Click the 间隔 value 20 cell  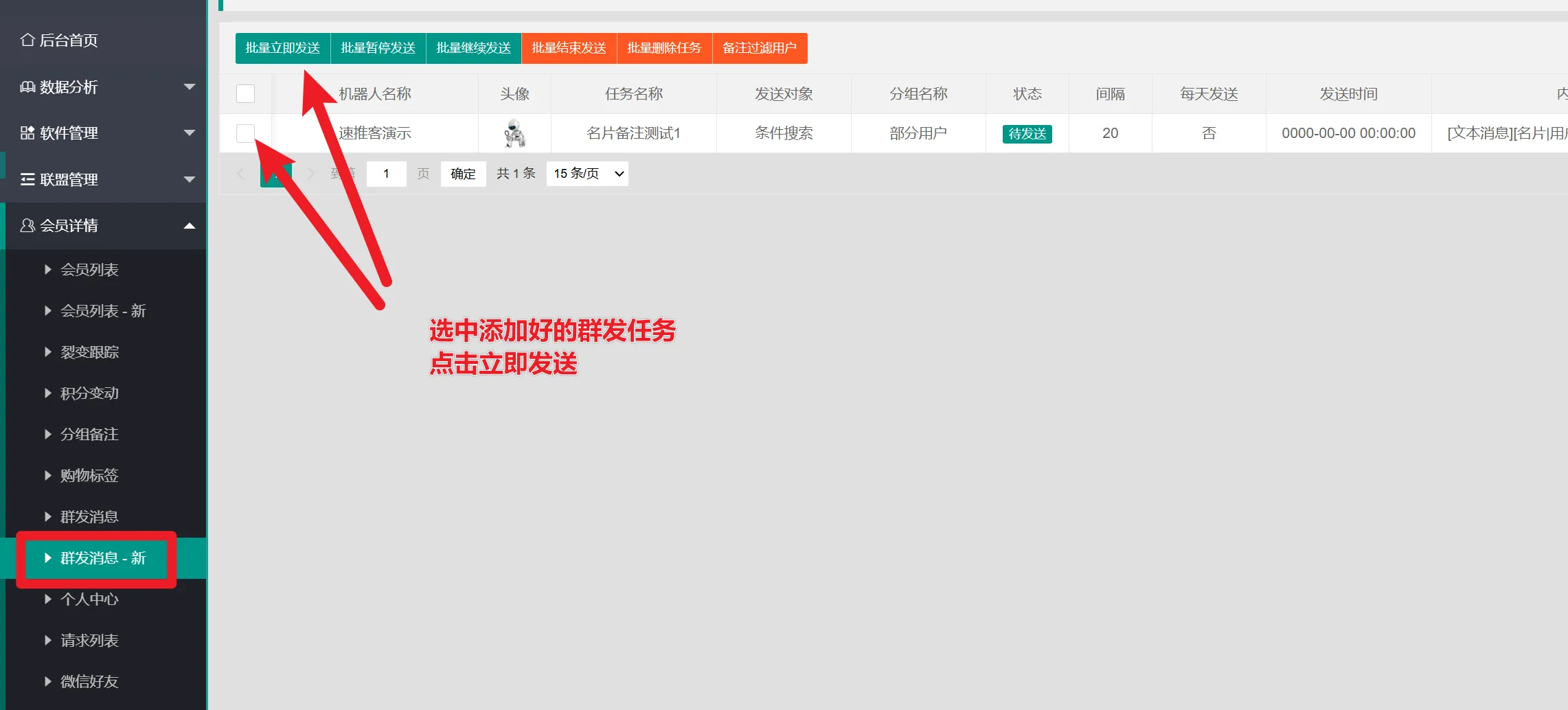pyautogui.click(x=1111, y=133)
